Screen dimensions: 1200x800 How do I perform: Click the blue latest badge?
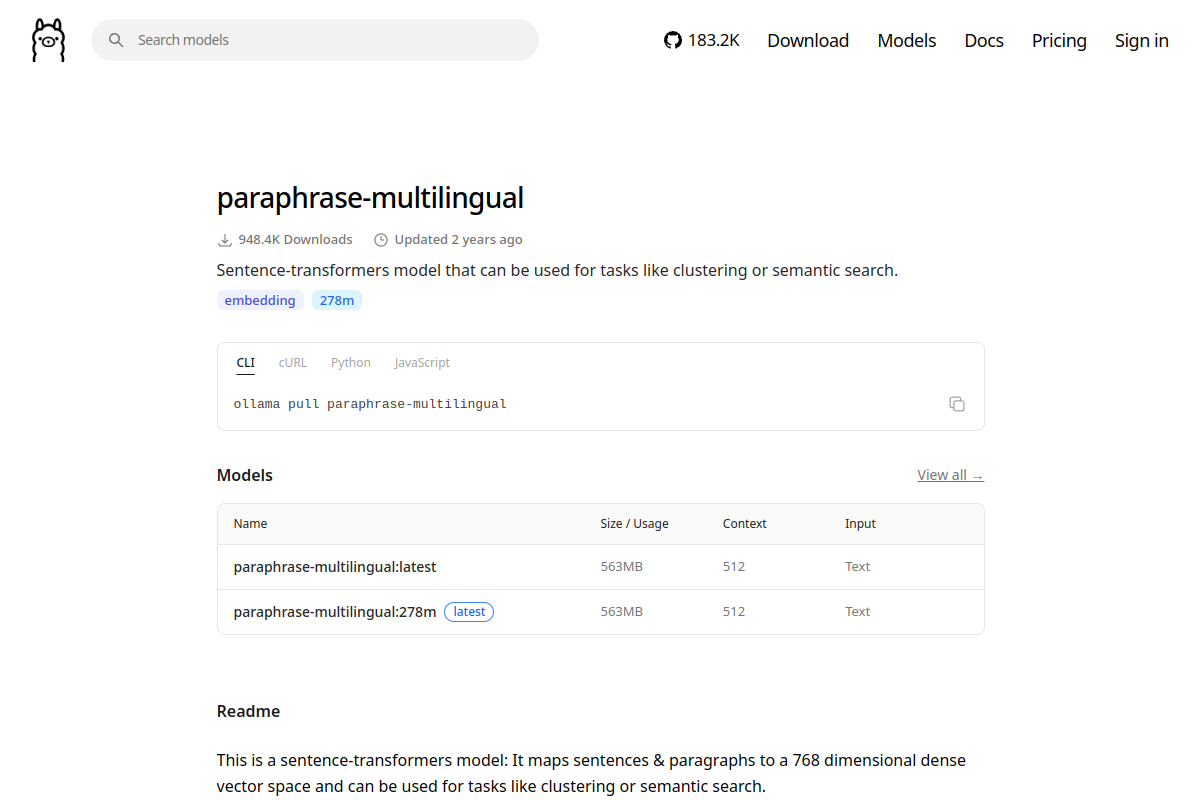coord(469,611)
